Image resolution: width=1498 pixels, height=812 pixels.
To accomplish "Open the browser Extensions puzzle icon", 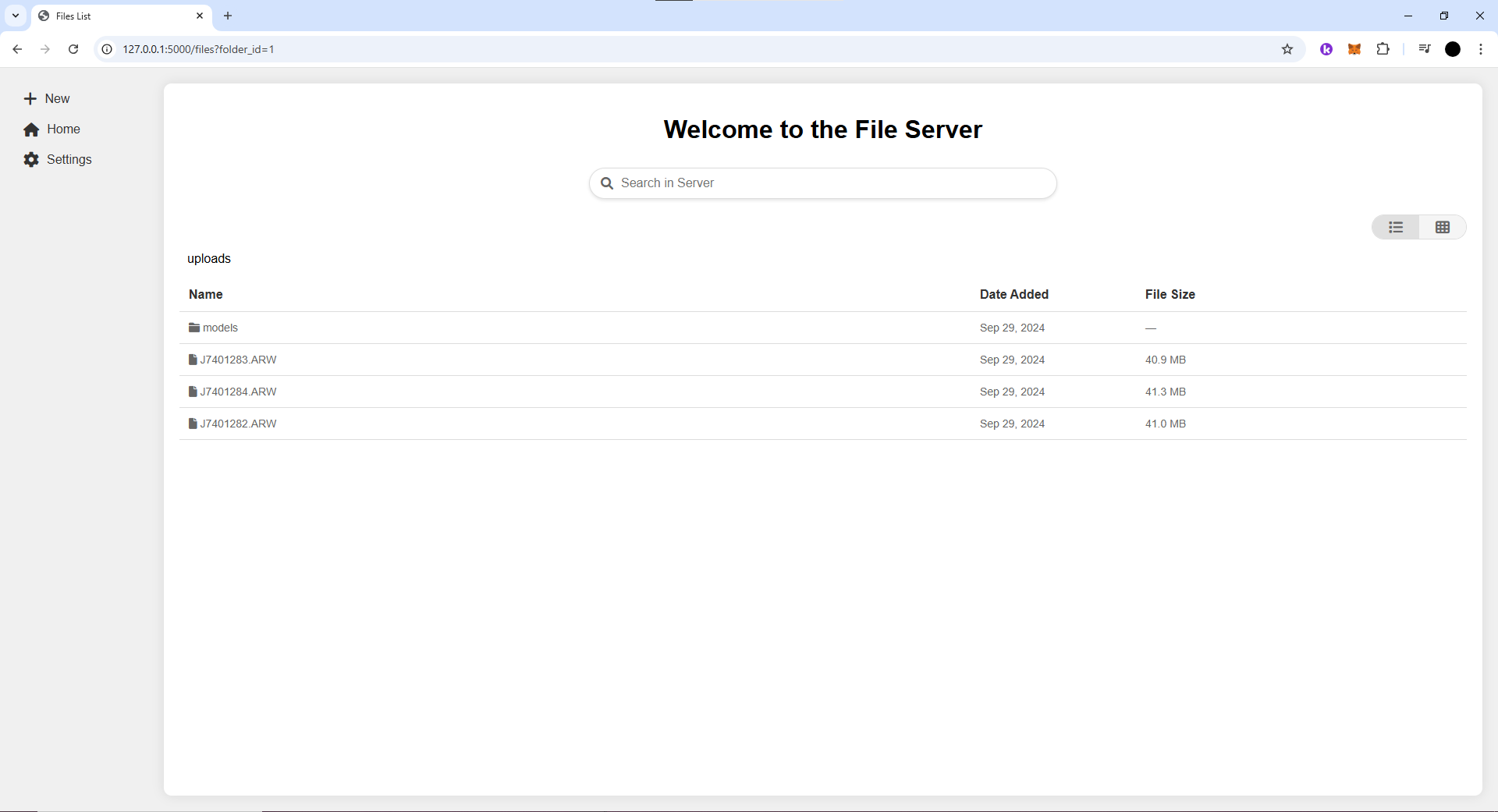I will pos(1383,49).
